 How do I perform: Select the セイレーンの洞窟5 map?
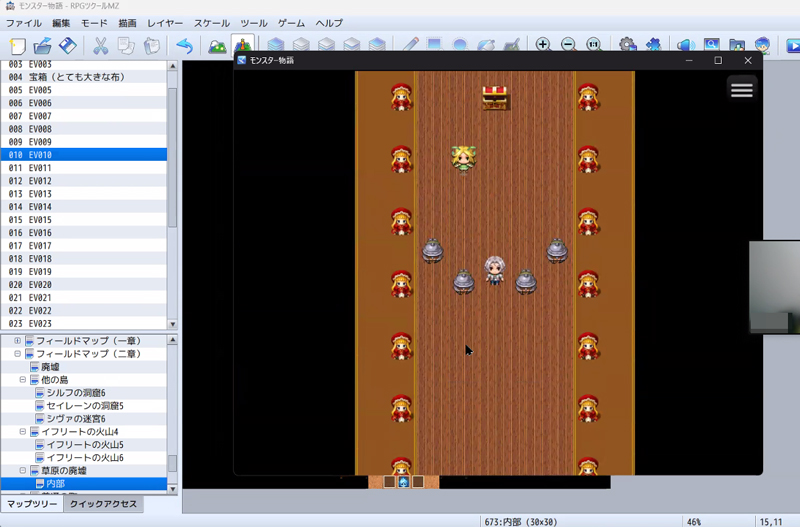[x=85, y=406]
